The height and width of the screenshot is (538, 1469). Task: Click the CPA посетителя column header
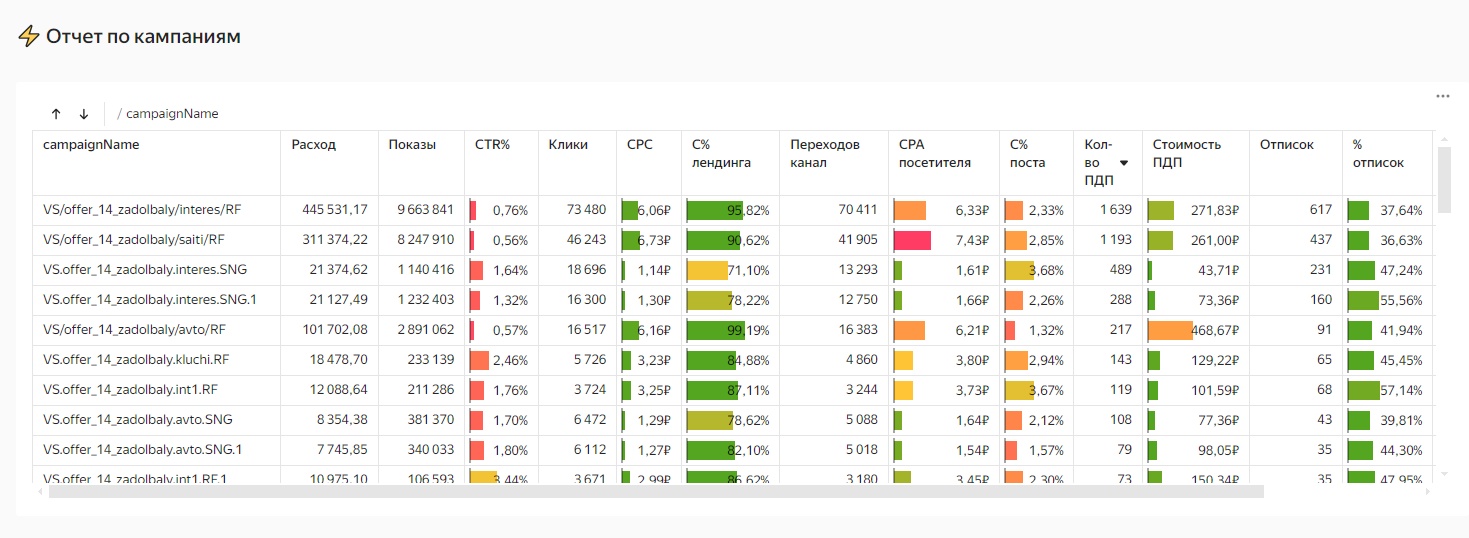pos(944,163)
